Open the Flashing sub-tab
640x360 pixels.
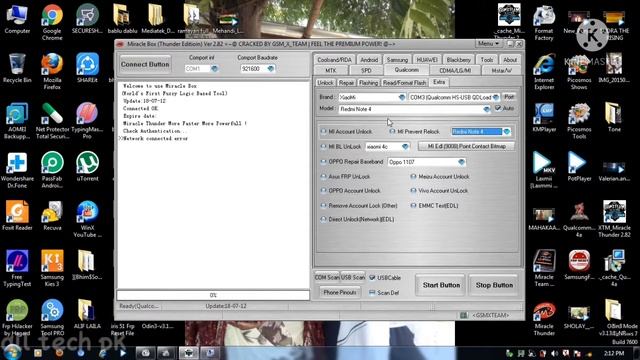[368, 82]
